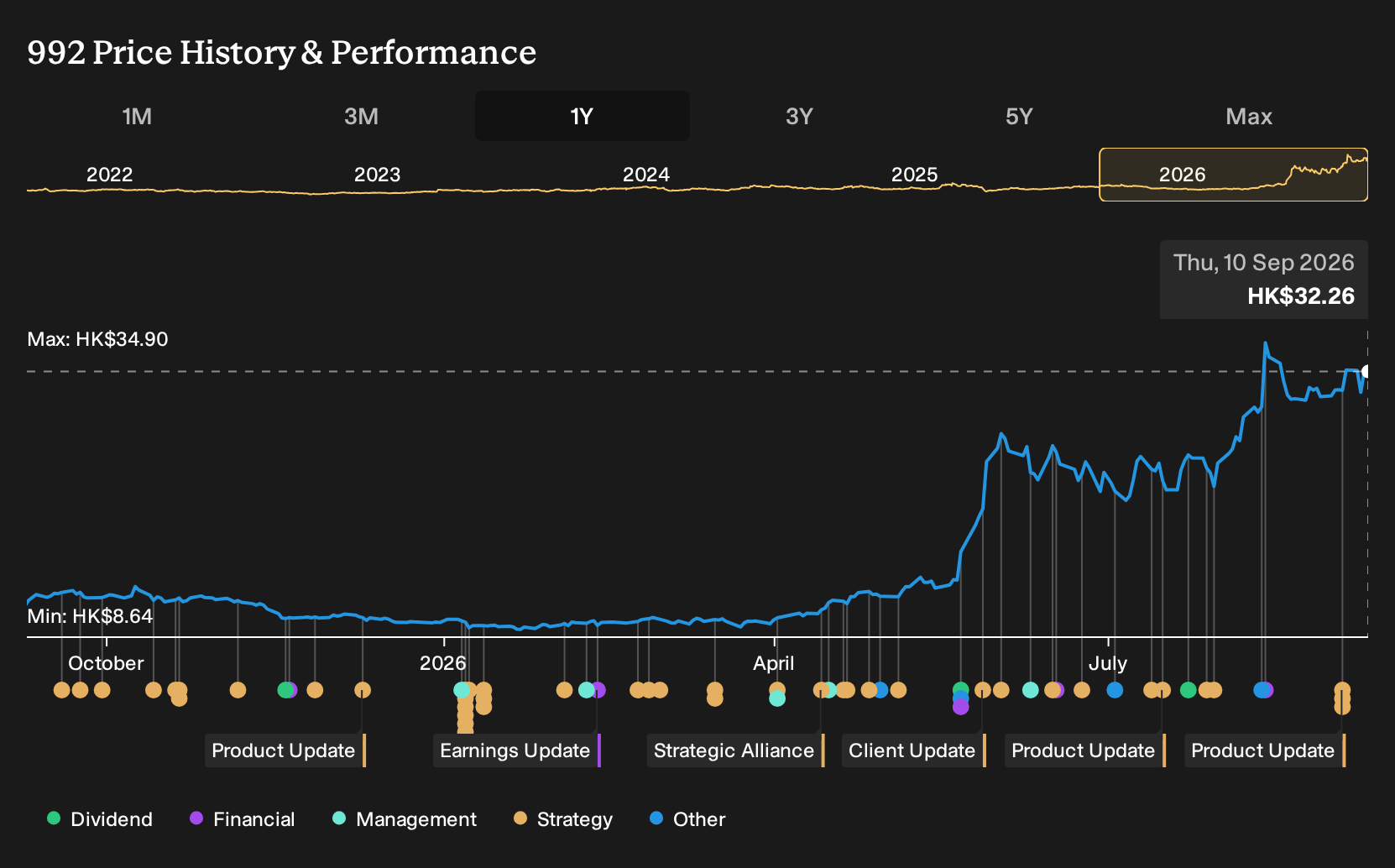Click the green Dividend dot after July
Screen dimensions: 1395x868
click(x=1188, y=690)
